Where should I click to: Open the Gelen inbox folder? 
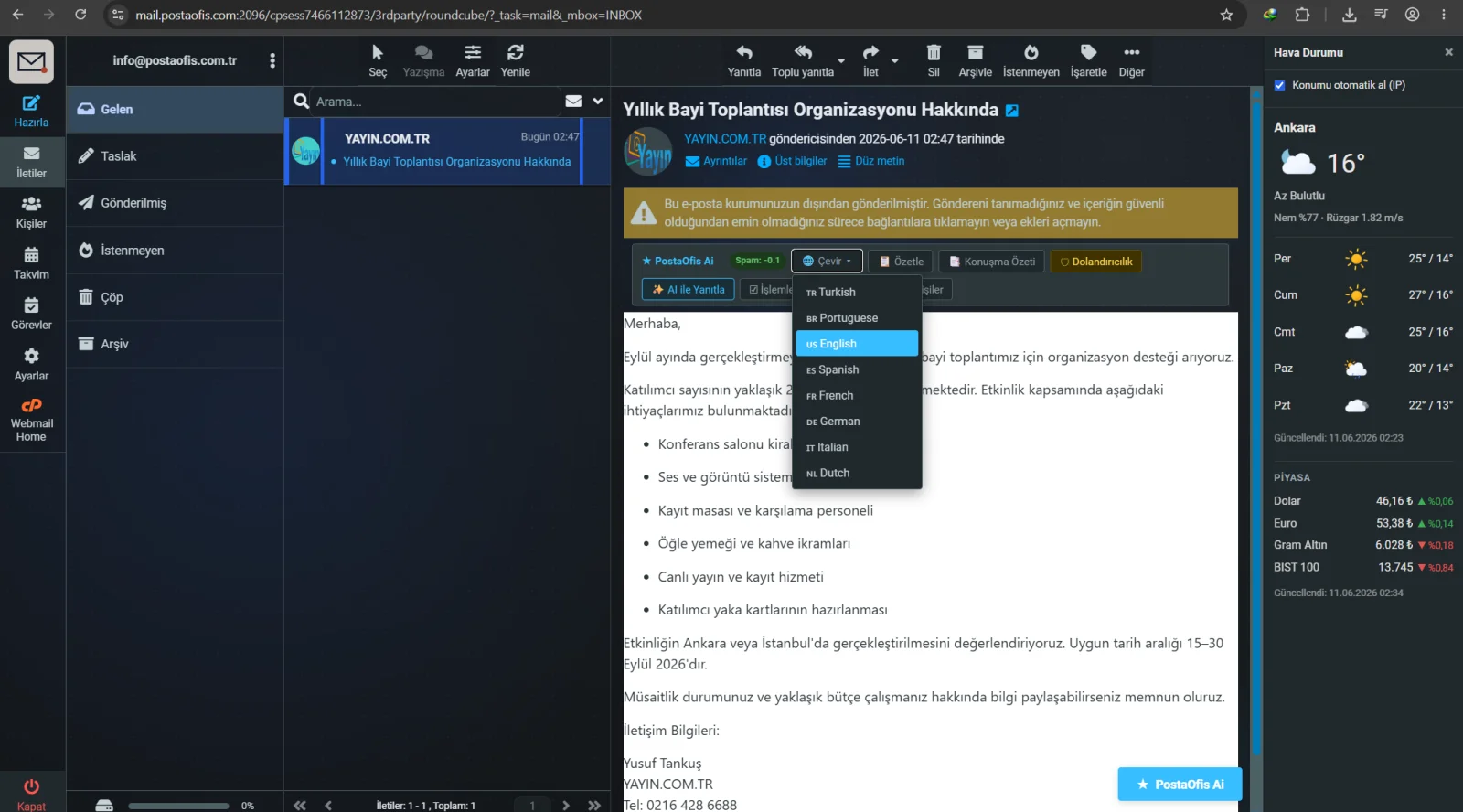pos(175,110)
